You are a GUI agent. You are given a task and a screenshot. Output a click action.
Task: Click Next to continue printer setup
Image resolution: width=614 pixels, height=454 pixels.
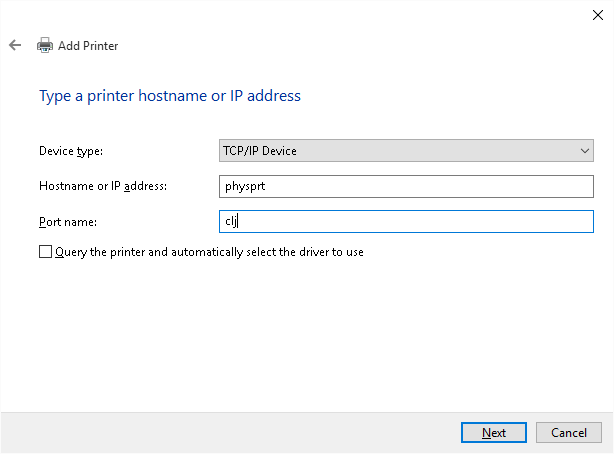tap(493, 432)
